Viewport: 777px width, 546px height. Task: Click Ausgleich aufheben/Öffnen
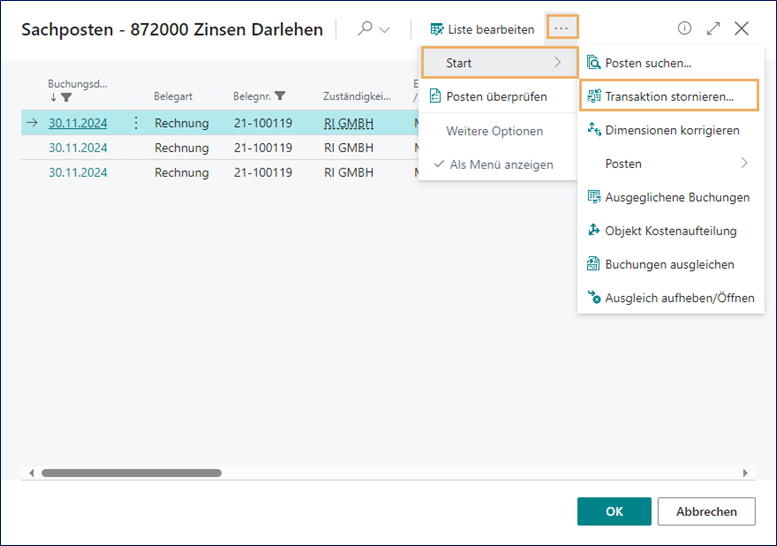point(679,298)
